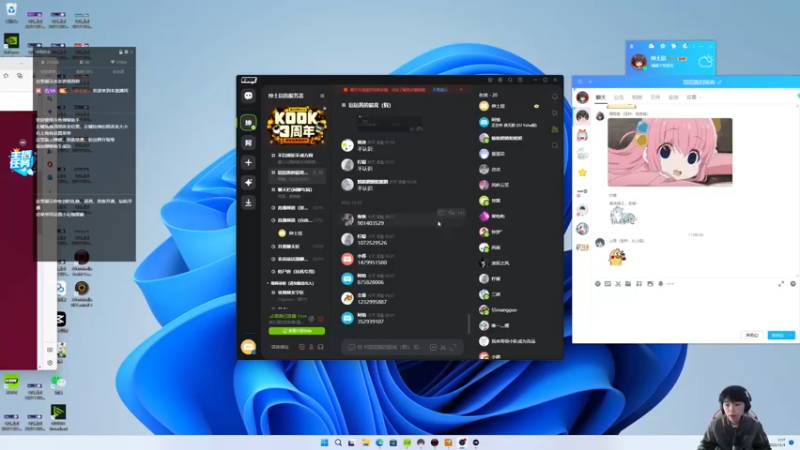Image resolution: width=800 pixels, height=450 pixels.
Task: Switch to 文件 tab in QQ group window
Action: (x=655, y=97)
